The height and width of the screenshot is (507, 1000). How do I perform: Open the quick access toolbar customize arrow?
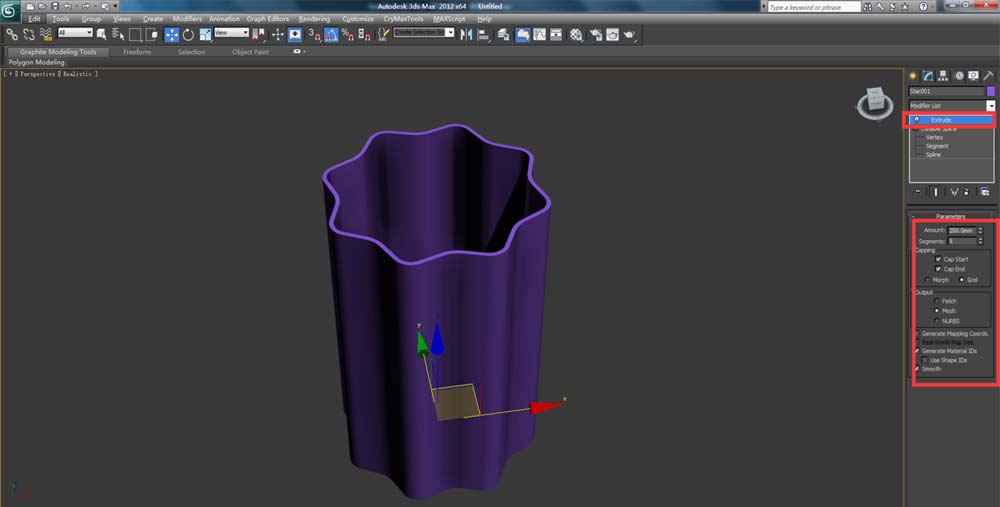[115, 6]
